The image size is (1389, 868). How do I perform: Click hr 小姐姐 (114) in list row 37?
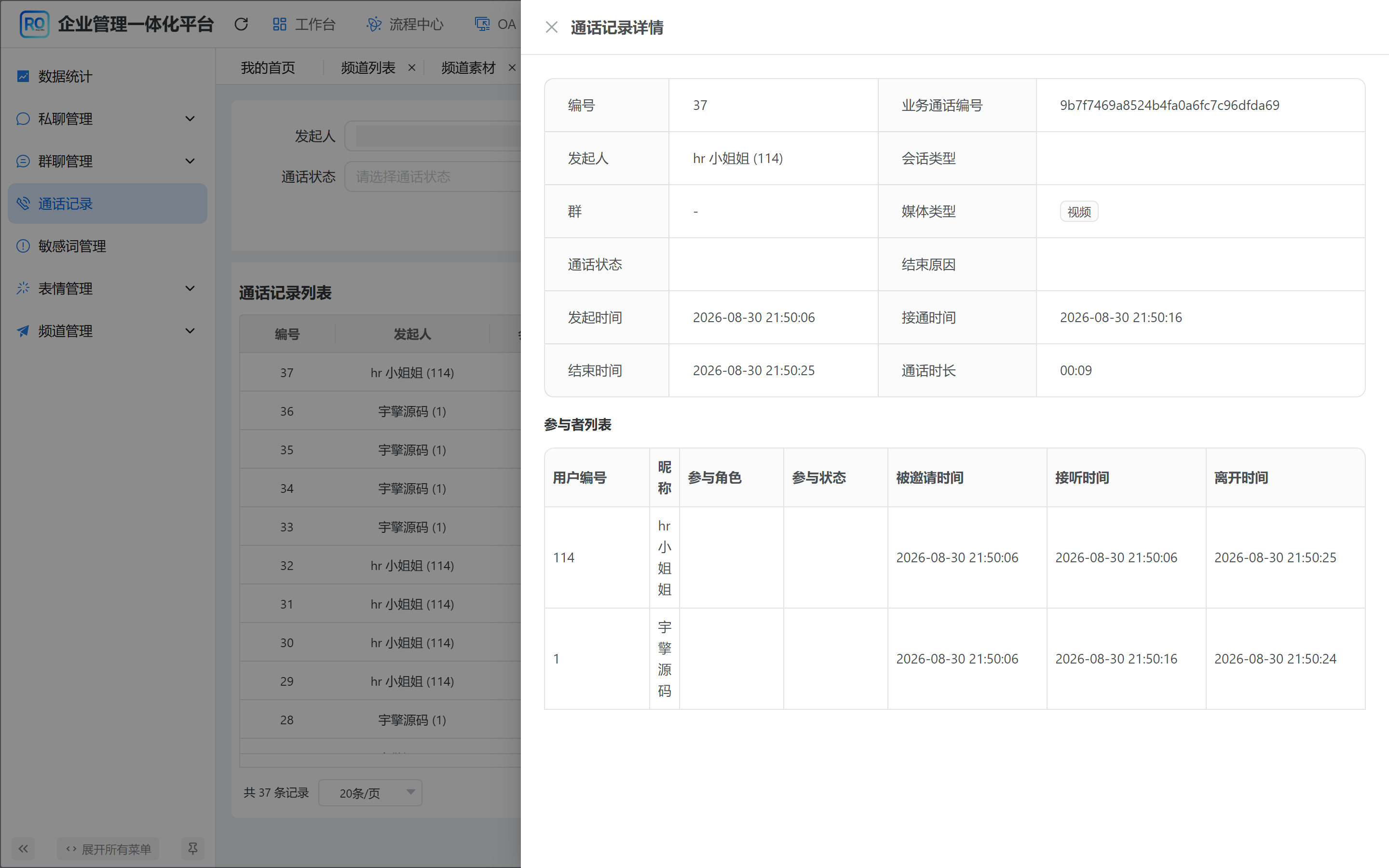click(x=412, y=373)
